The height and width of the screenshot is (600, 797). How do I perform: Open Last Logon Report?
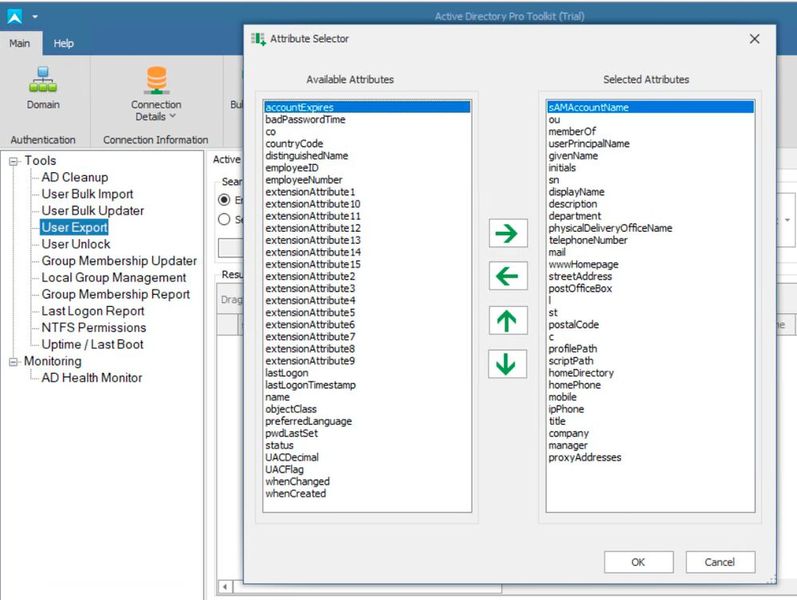coord(93,311)
